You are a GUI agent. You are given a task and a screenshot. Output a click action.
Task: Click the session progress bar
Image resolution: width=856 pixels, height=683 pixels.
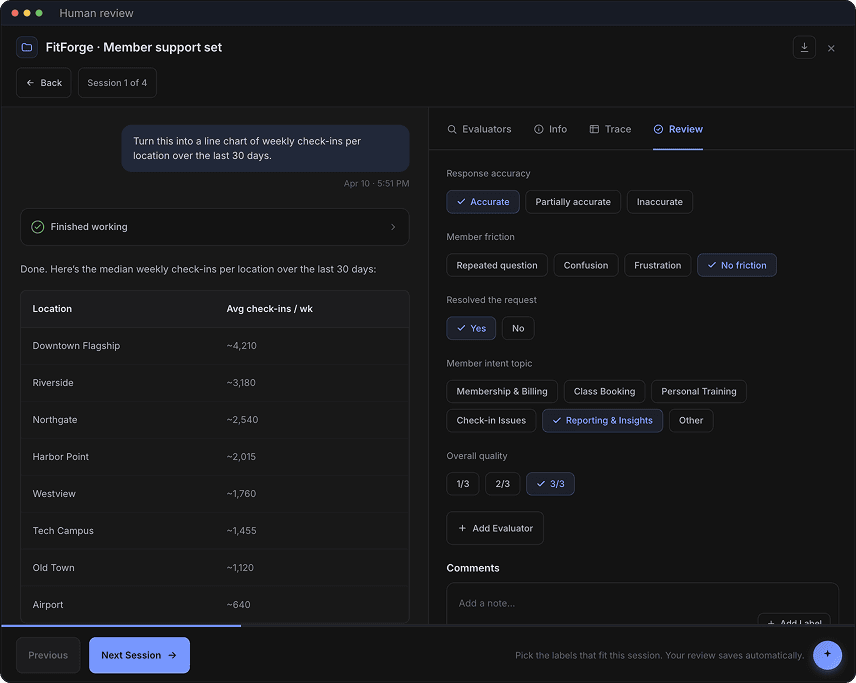click(x=428, y=626)
